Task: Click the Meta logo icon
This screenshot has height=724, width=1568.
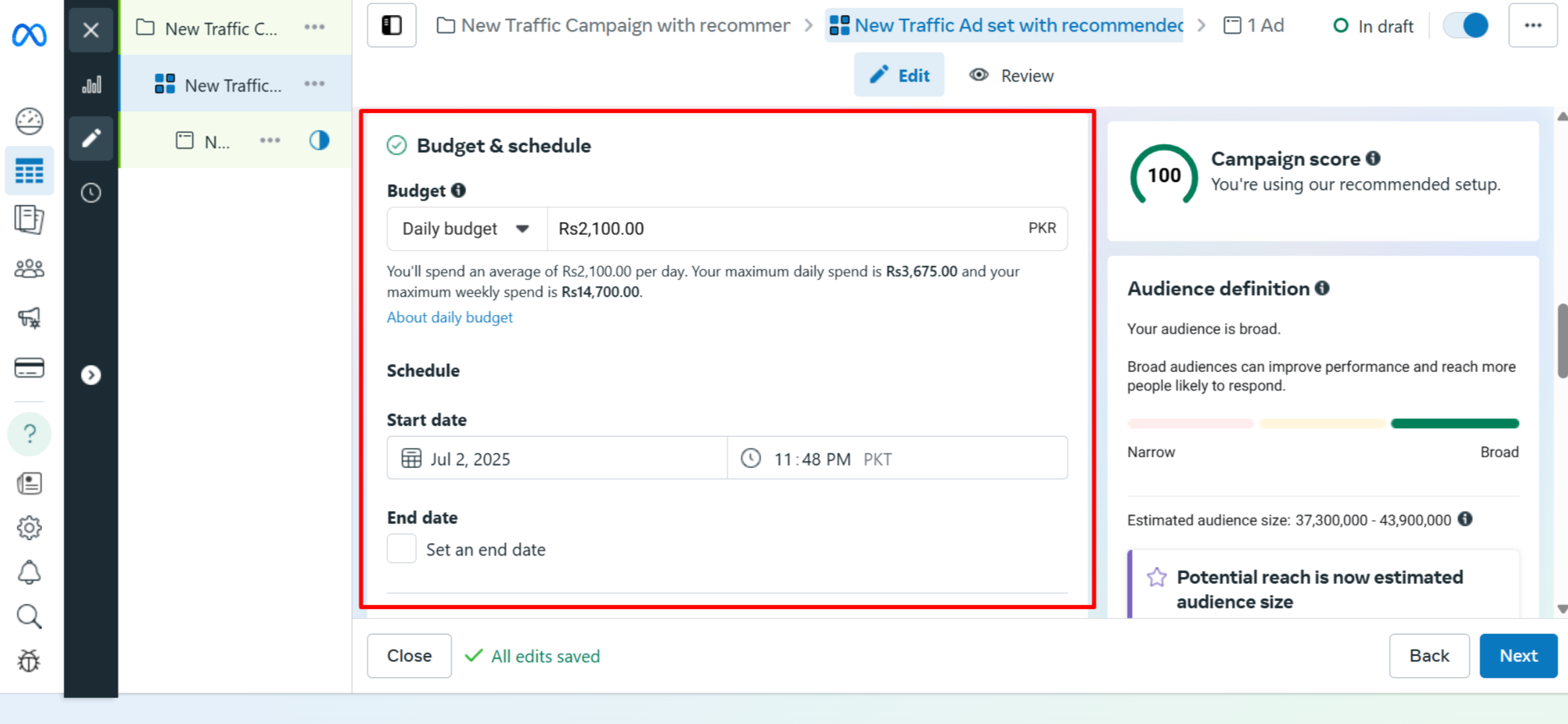Action: [29, 35]
